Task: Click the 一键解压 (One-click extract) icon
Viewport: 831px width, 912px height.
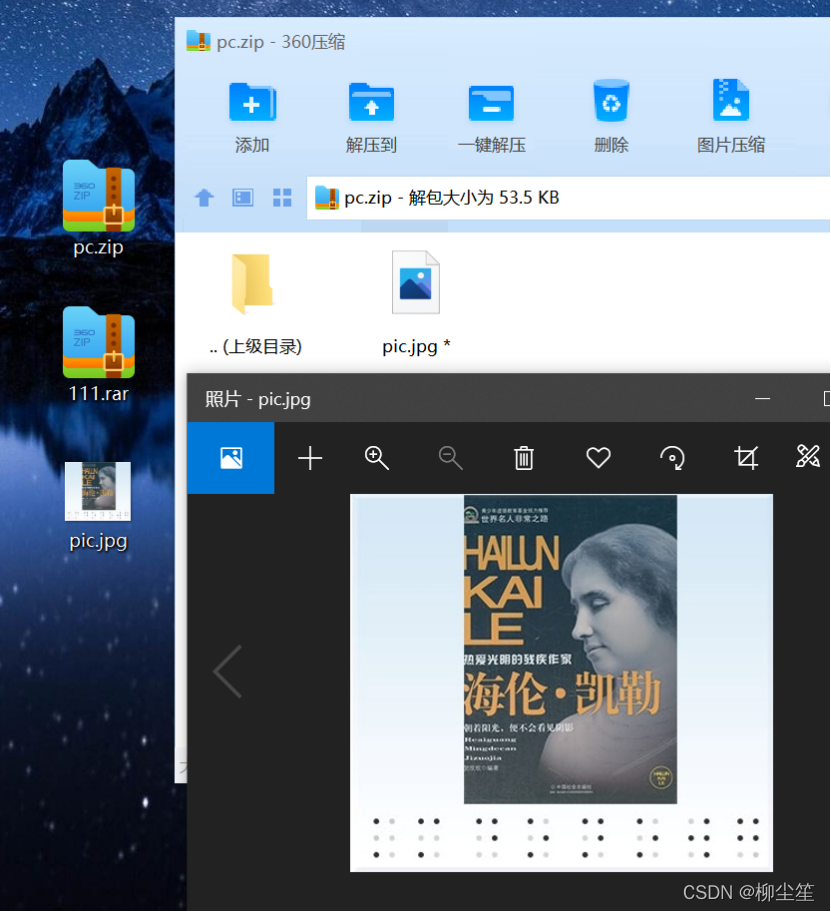Action: [491, 103]
